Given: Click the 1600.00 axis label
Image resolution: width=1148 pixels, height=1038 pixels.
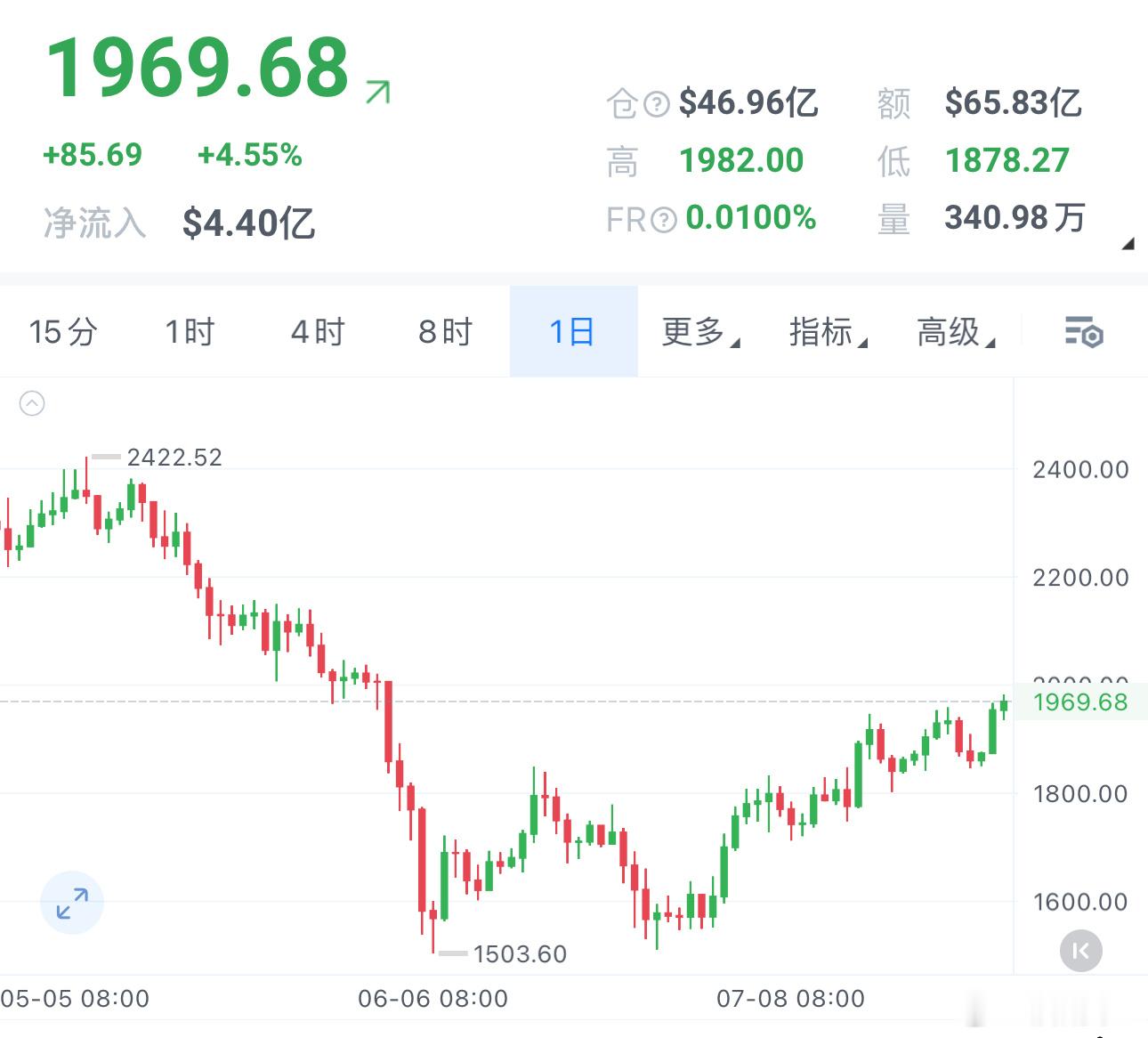Looking at the screenshot, I should (1080, 902).
